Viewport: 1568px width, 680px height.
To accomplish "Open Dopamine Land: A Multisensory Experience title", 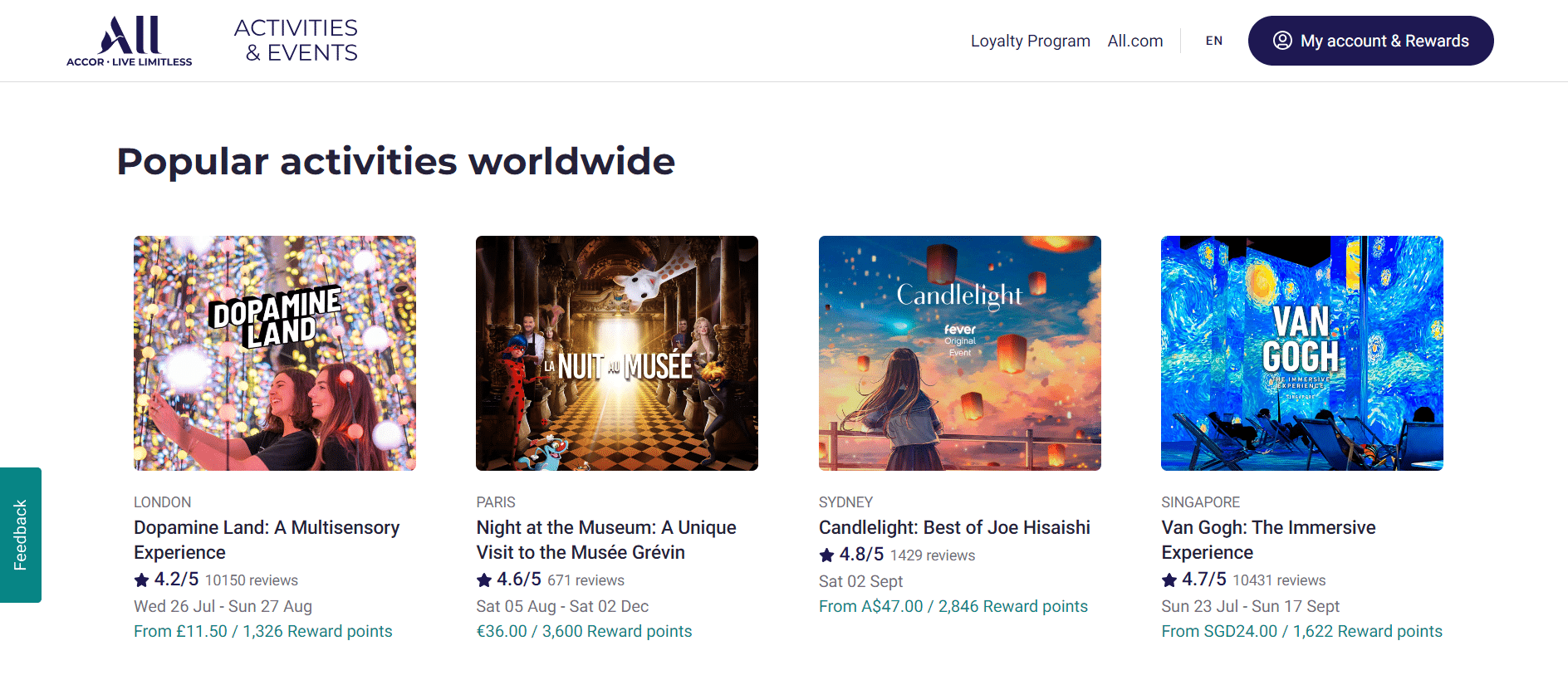I will click(x=267, y=540).
